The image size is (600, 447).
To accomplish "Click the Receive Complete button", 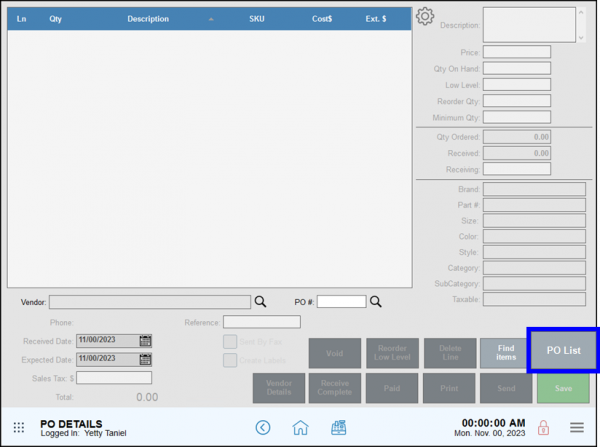I will coord(334,388).
